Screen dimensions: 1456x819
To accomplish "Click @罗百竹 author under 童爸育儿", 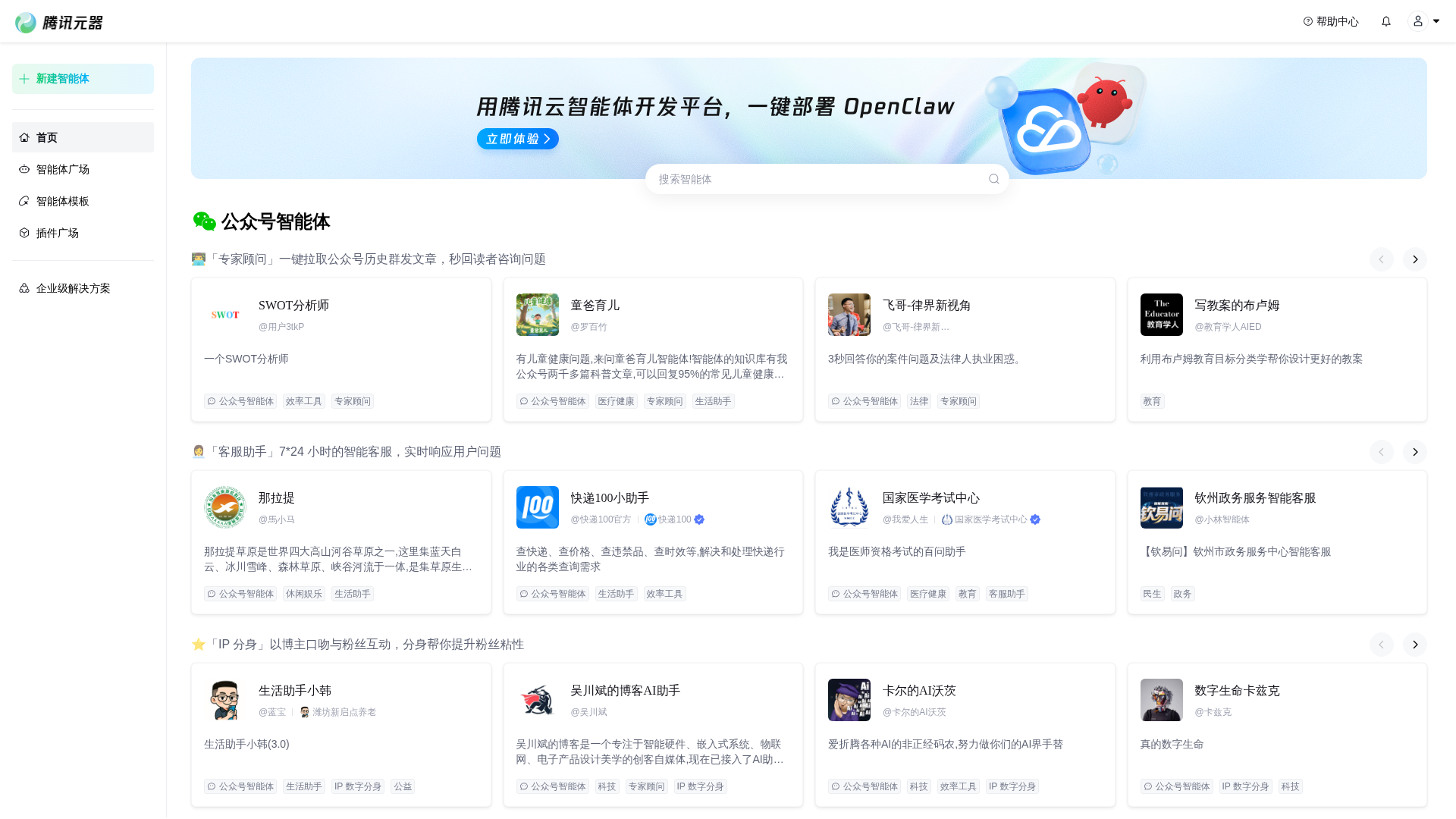I will (x=589, y=327).
